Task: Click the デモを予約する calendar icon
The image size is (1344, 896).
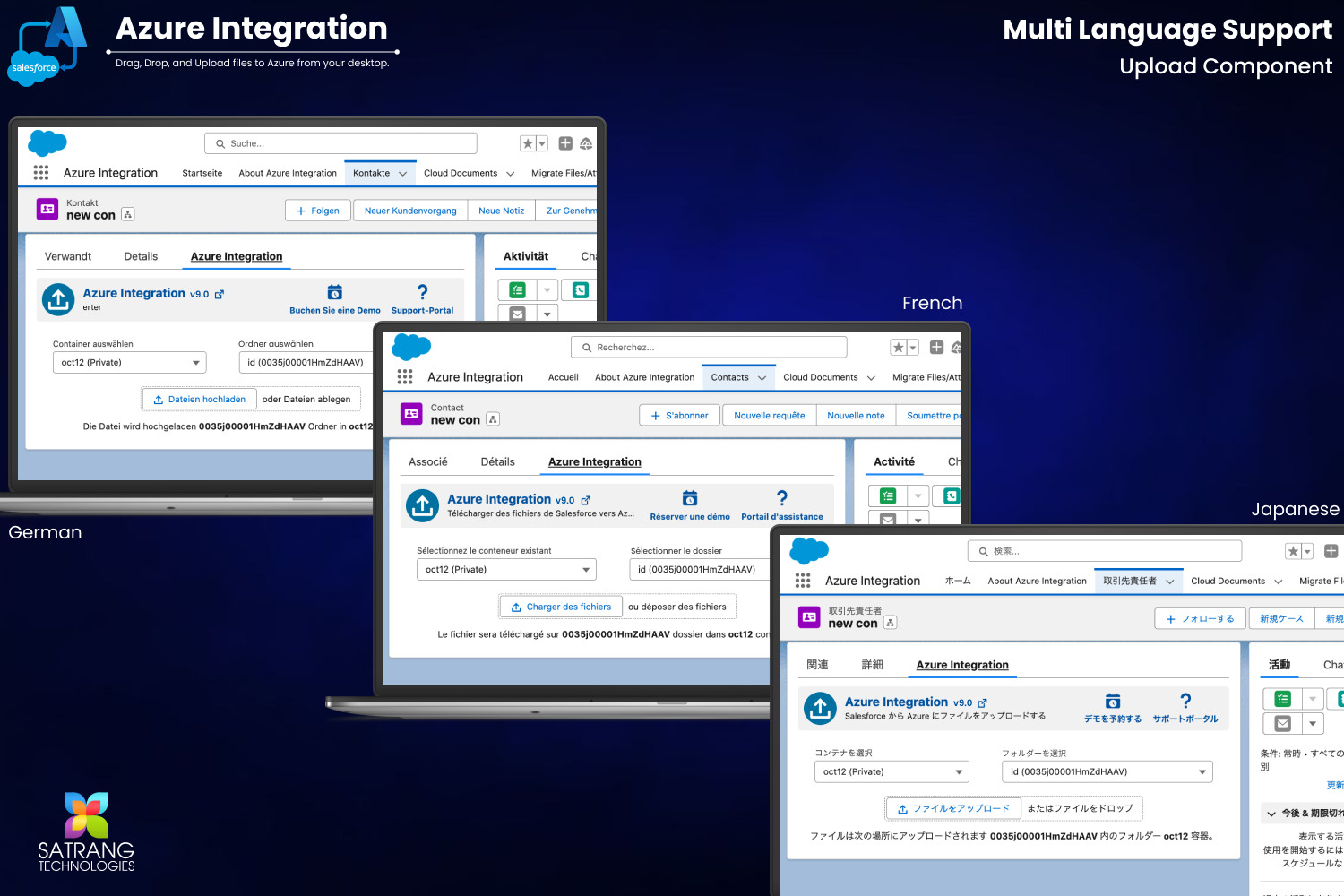Action: pos(1112,702)
